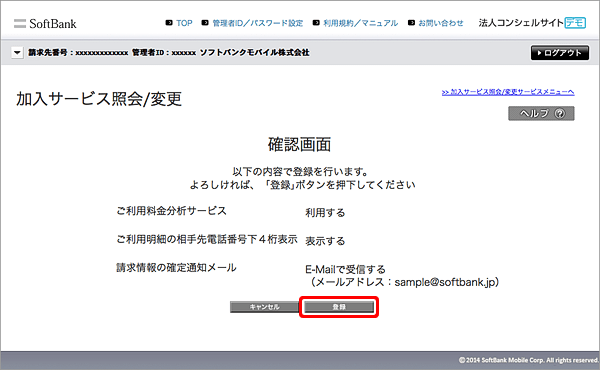Go to 加入サービス照会/変更サービスメニューへ link
600x370 pixels.
point(508,92)
